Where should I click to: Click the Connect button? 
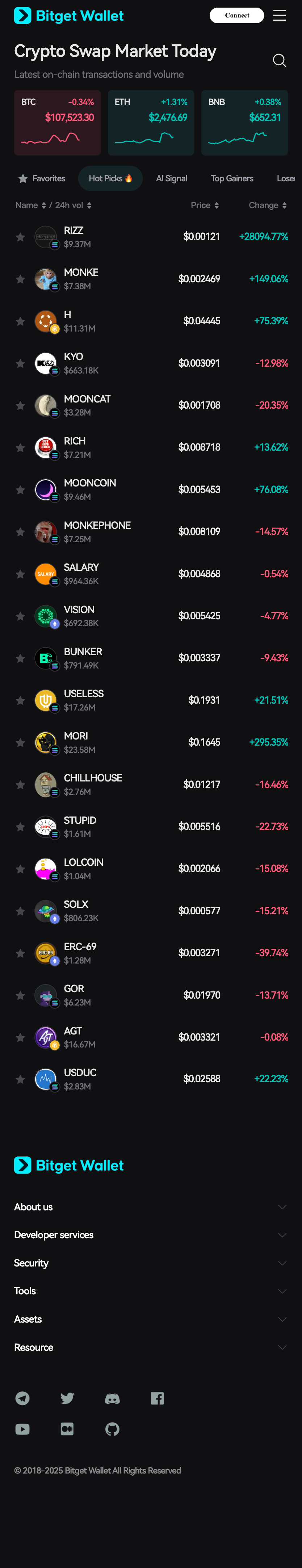coord(237,15)
